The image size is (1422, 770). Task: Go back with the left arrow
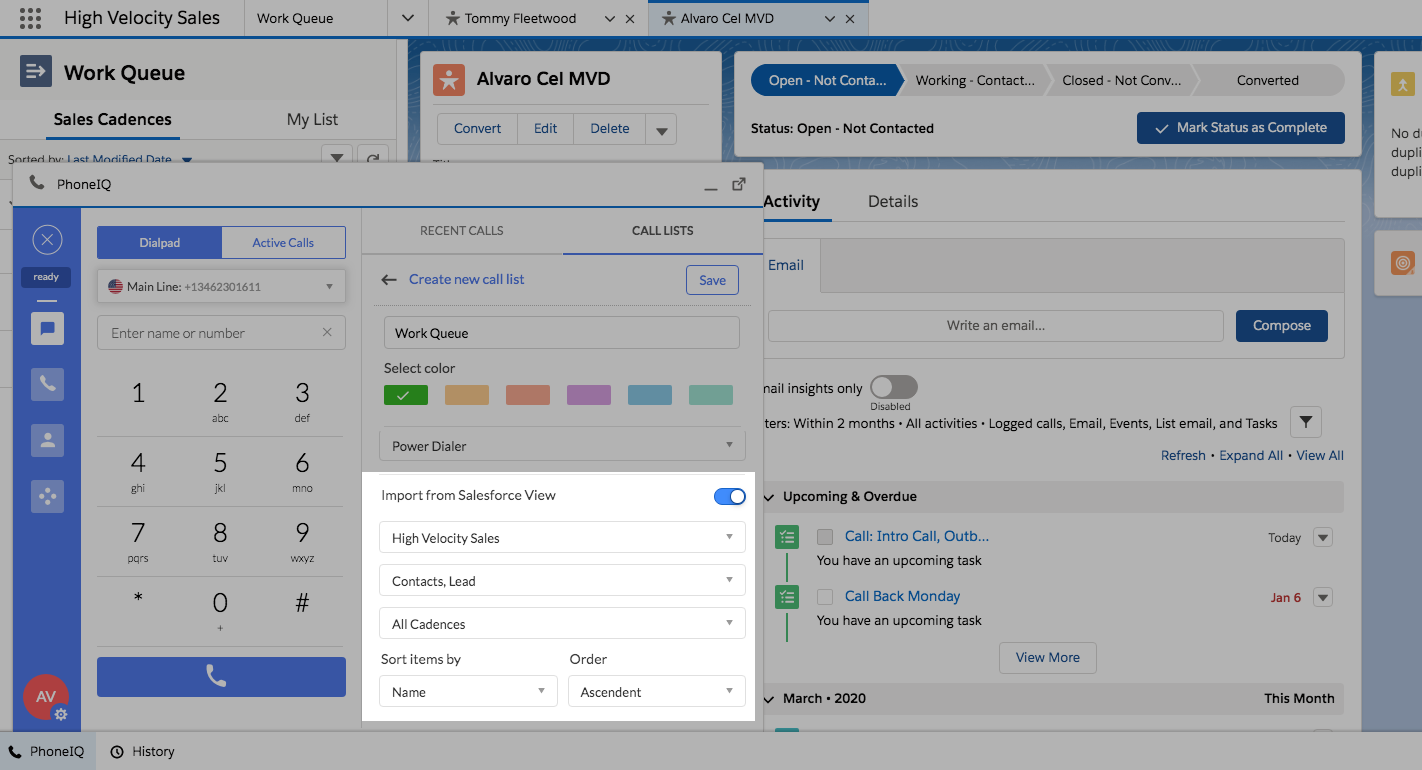(x=389, y=280)
